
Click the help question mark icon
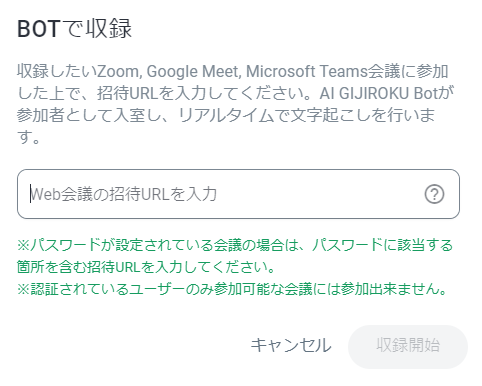(x=434, y=194)
